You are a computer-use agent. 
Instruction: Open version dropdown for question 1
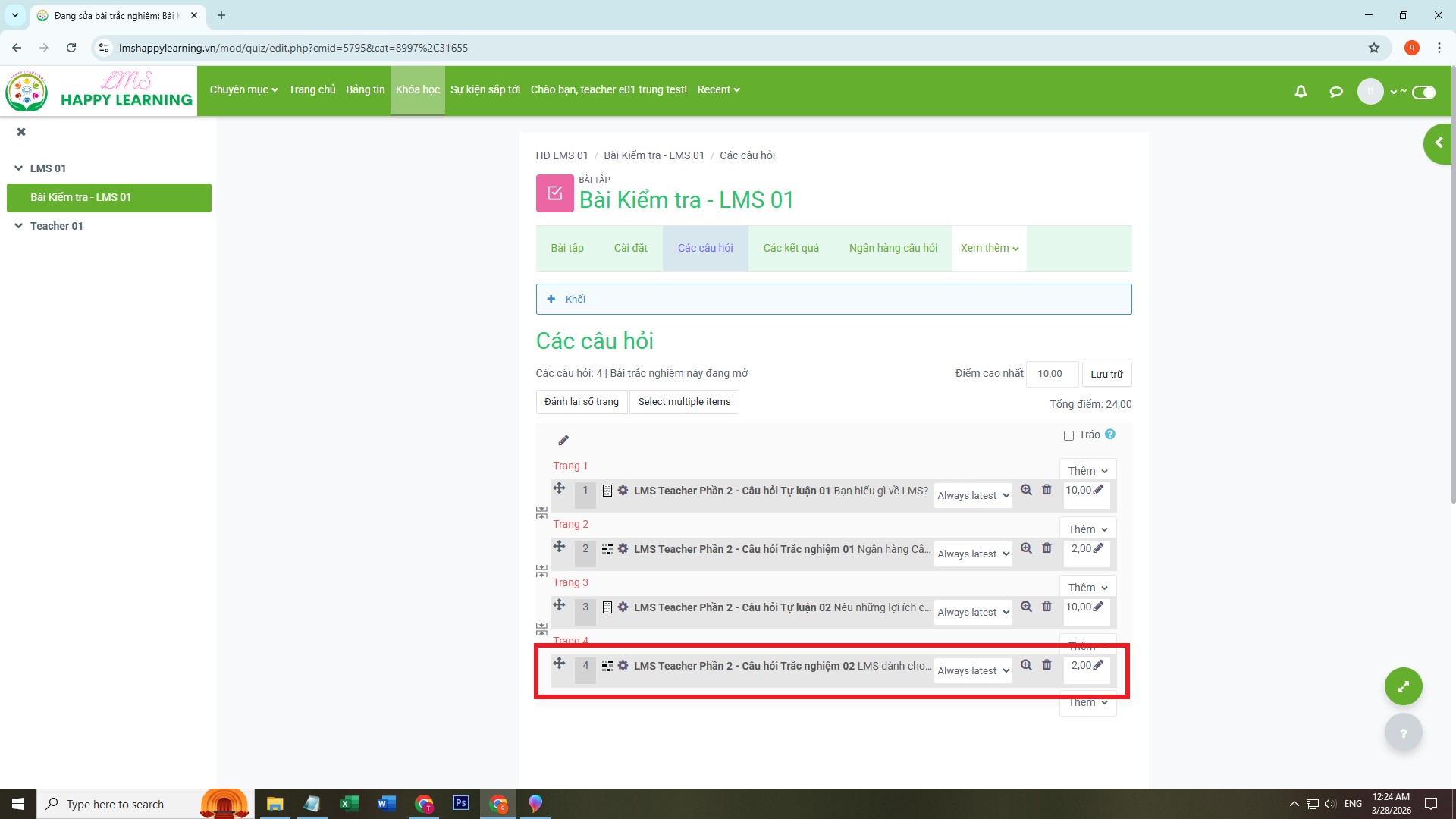tap(973, 496)
